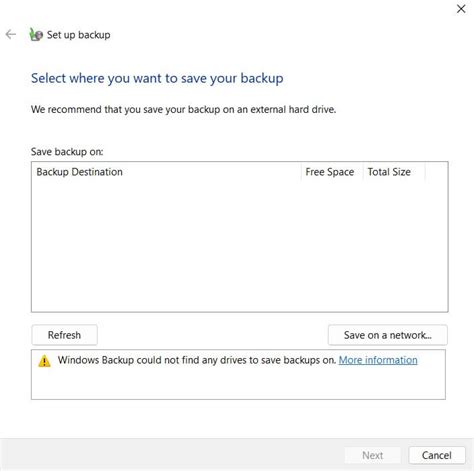Click the Set up backup title text

pos(79,35)
